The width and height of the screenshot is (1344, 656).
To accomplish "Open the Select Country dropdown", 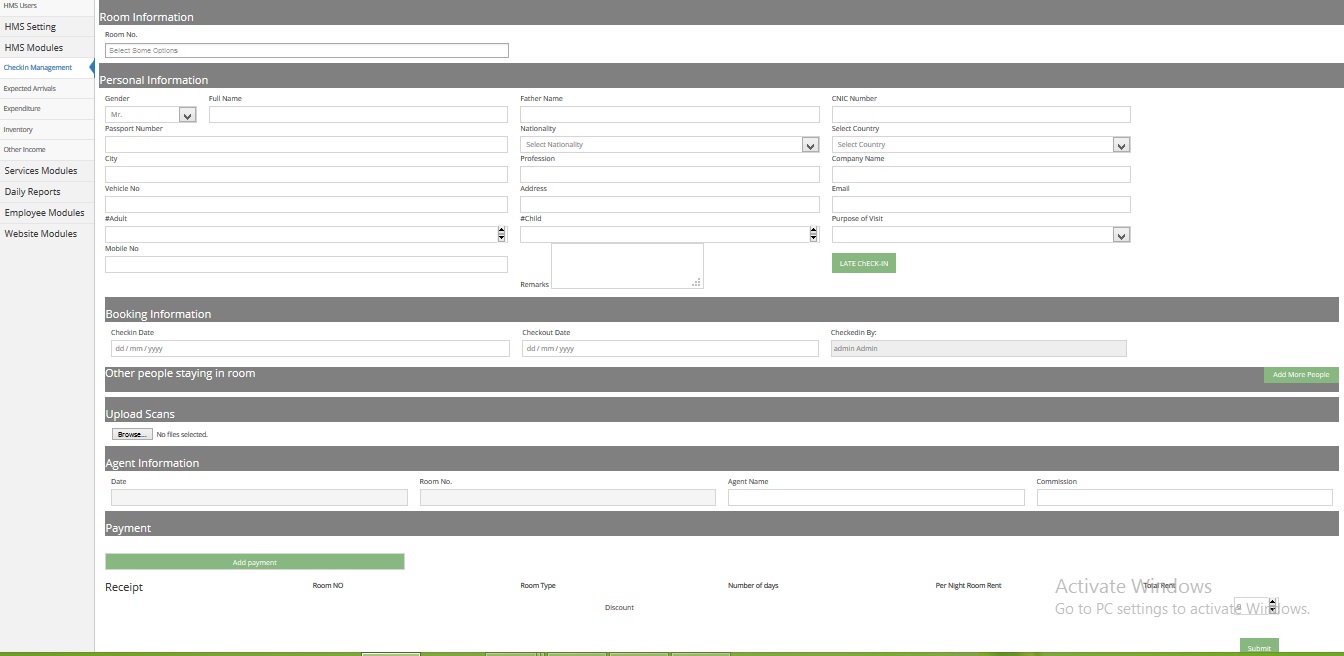I will (1121, 145).
